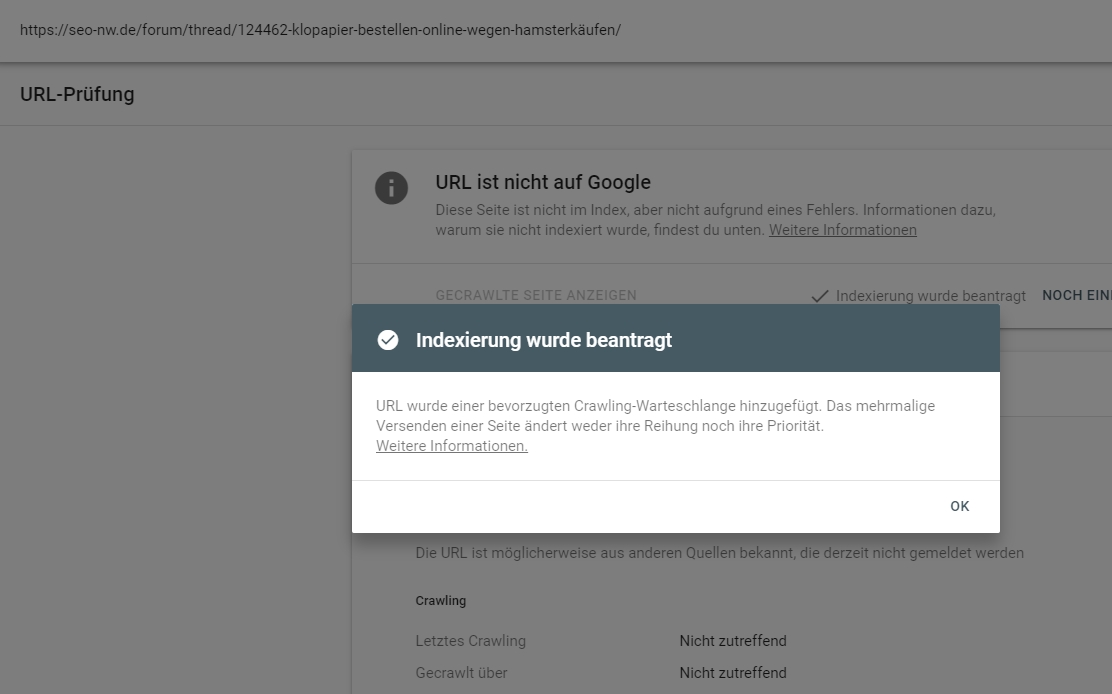Click the 'URL ist nicht auf Google' heading
The image size is (1112, 694).
(543, 182)
